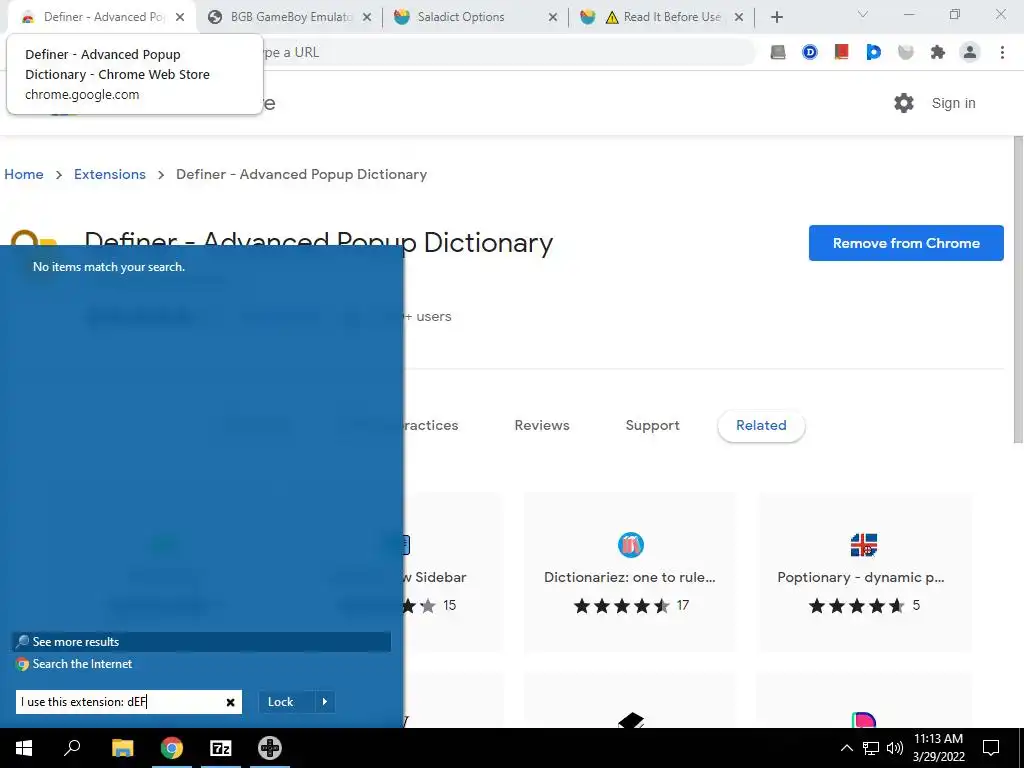Open the Chrome Web Store settings gear
This screenshot has width=1024, height=768.
[904, 103]
